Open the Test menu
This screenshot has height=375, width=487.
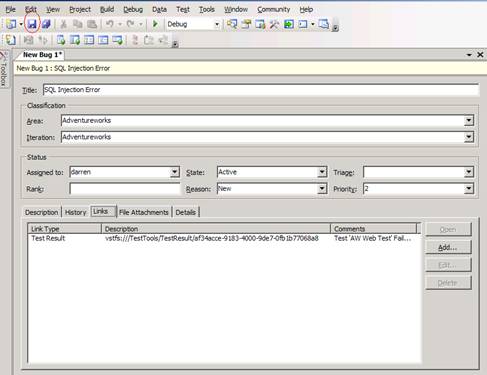183,9
